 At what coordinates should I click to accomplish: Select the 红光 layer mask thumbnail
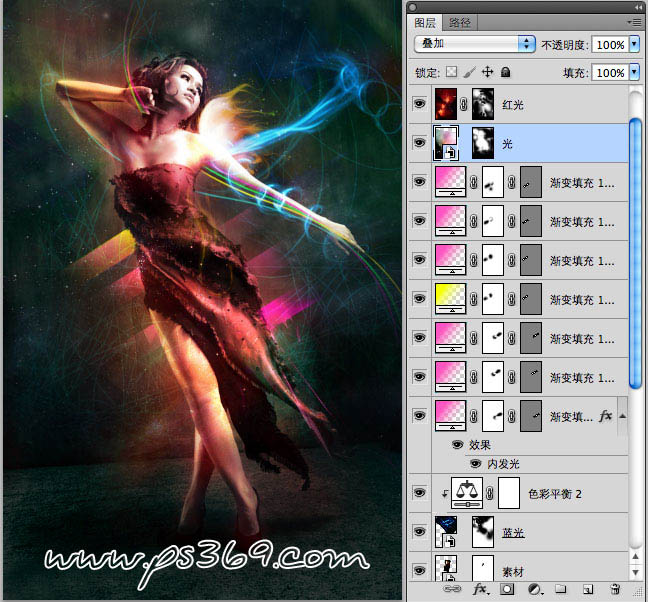pyautogui.click(x=483, y=104)
